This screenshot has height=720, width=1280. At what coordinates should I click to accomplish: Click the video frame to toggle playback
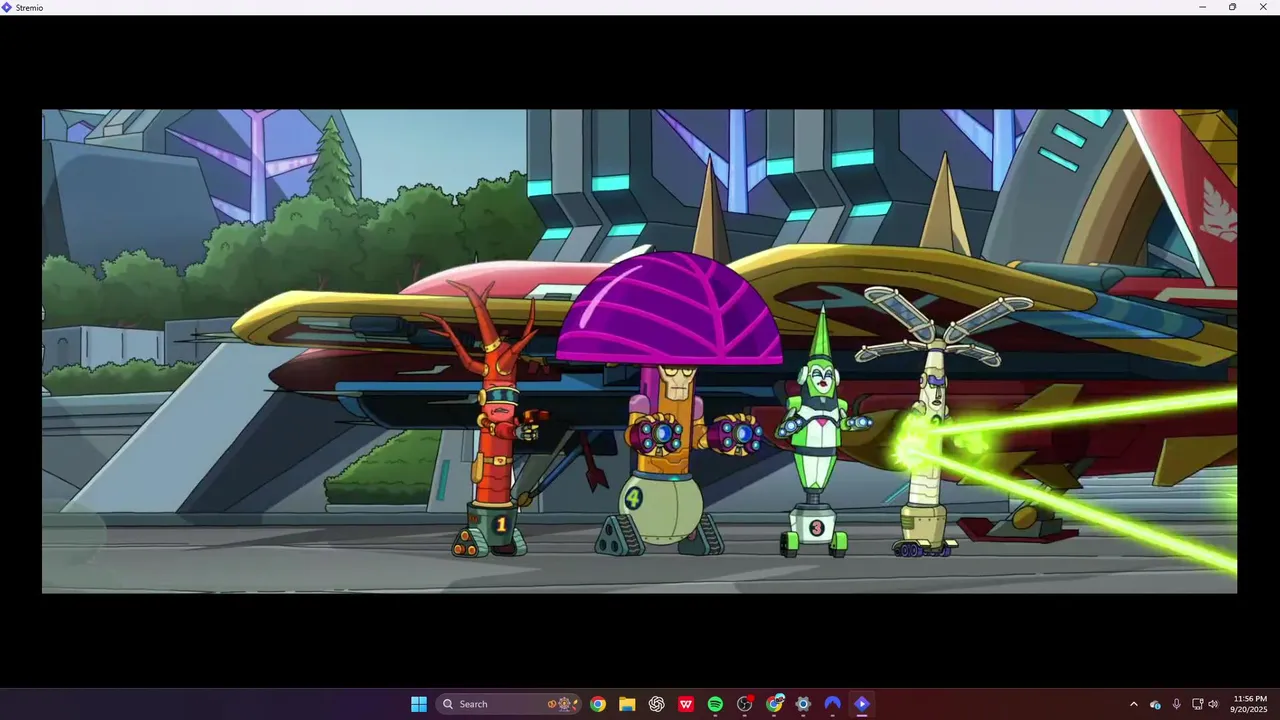tap(639, 351)
